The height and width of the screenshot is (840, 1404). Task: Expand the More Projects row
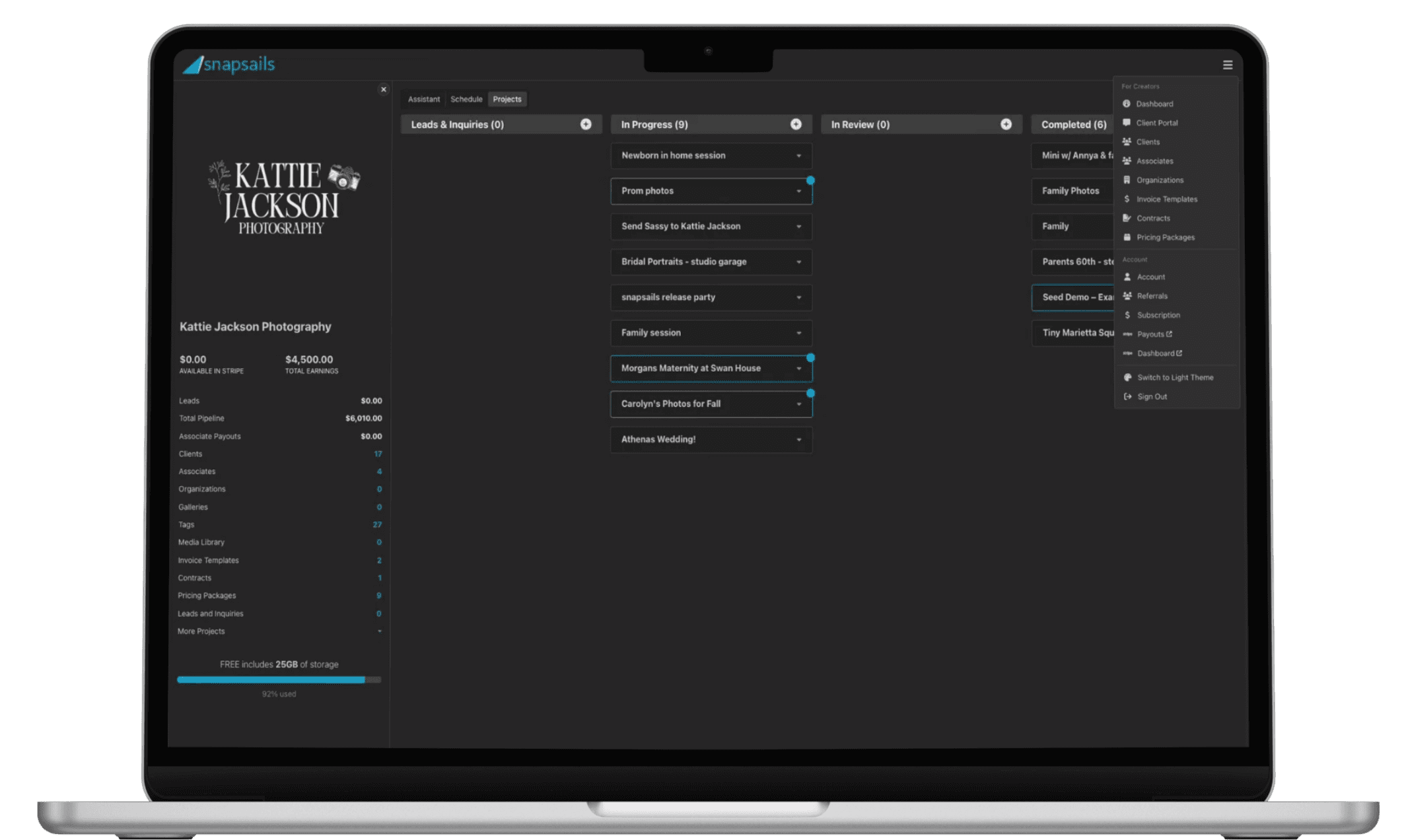click(x=379, y=631)
